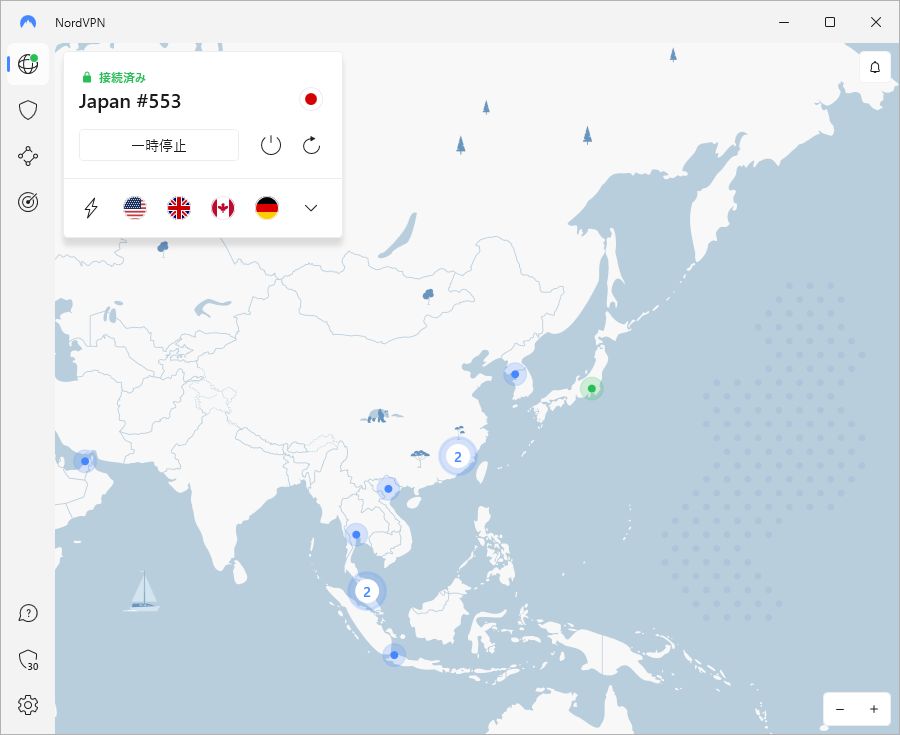Viewport: 900px width, 735px height.
Task: Open the VPN globe map tab
Action: 28,64
